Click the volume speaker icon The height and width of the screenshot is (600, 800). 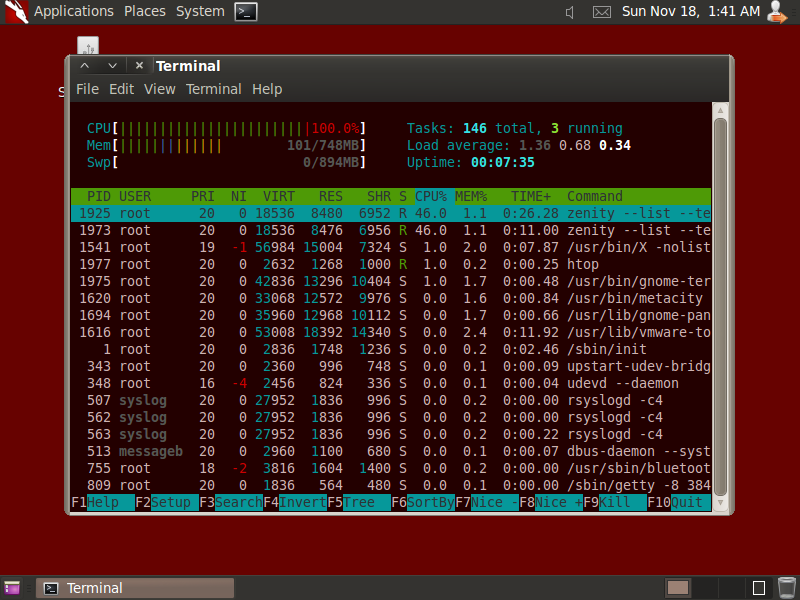tap(570, 12)
